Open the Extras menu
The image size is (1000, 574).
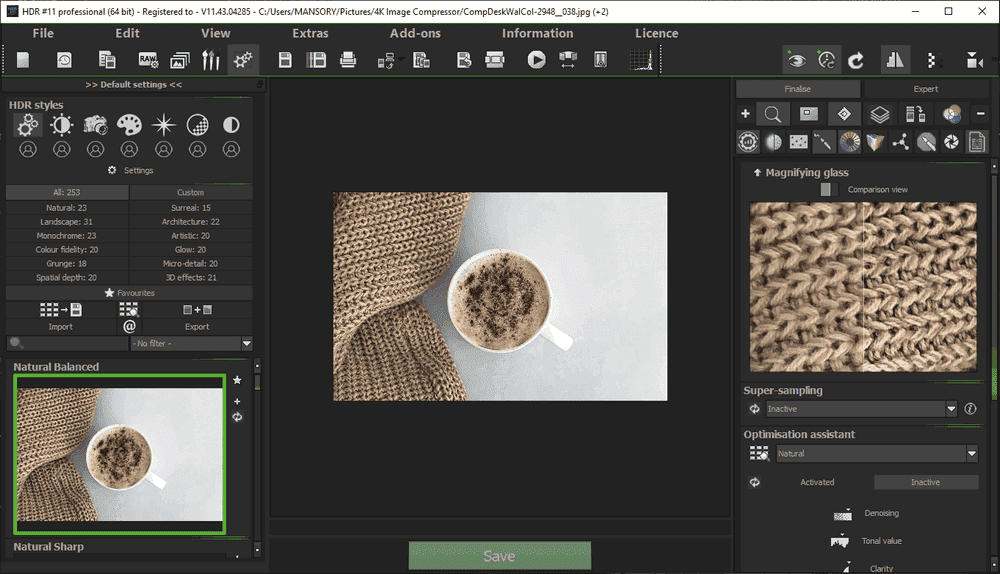310,33
